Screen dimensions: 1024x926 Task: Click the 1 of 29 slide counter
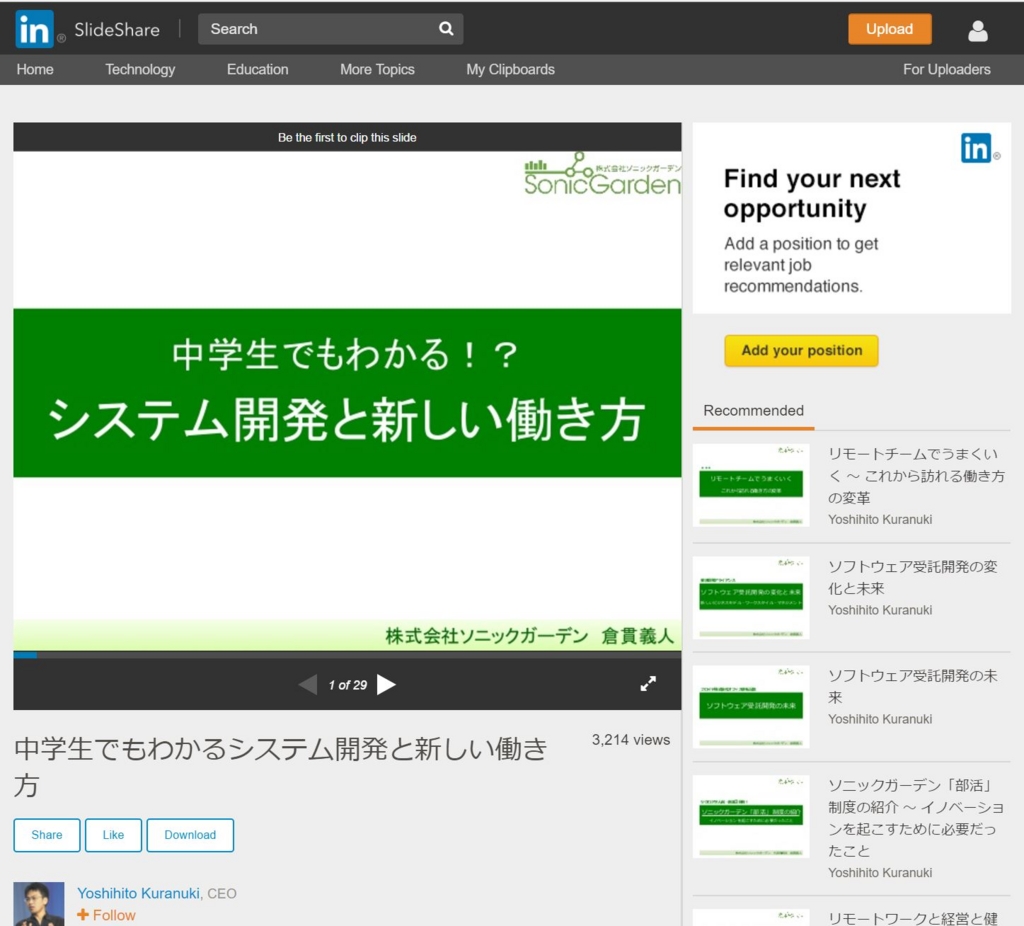pos(347,685)
